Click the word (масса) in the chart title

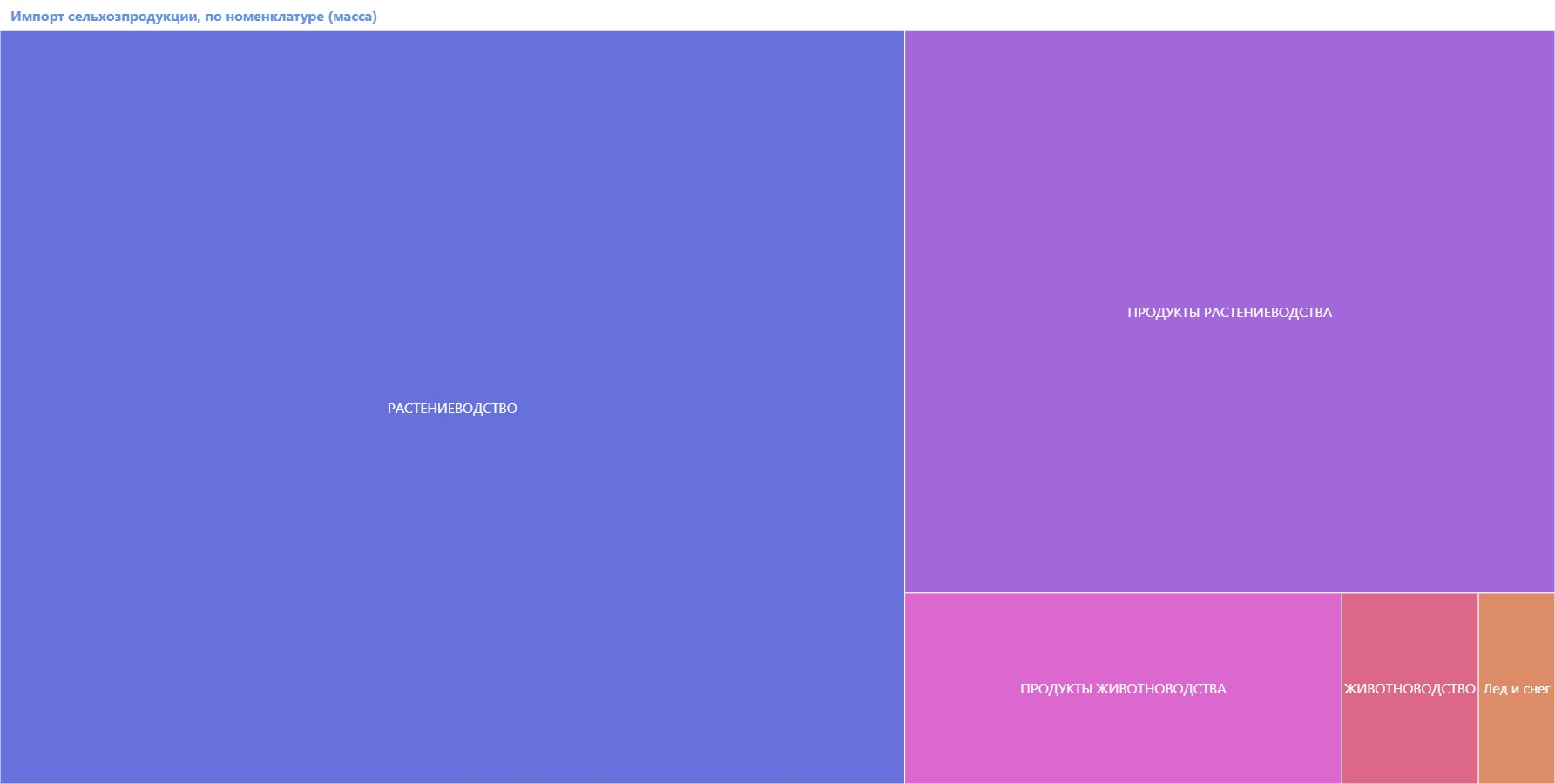[x=352, y=17]
